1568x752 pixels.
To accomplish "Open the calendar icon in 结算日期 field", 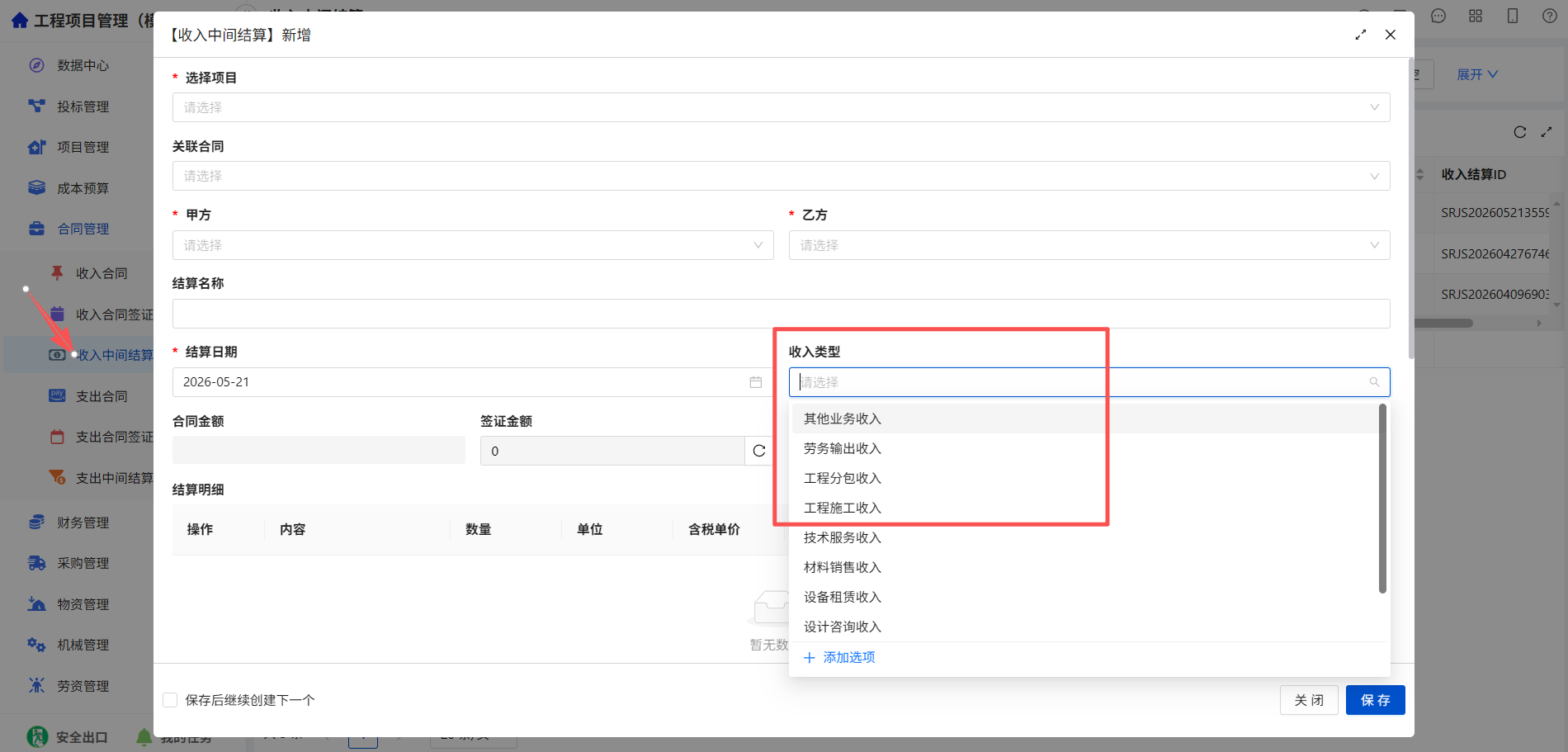I will 755,382.
